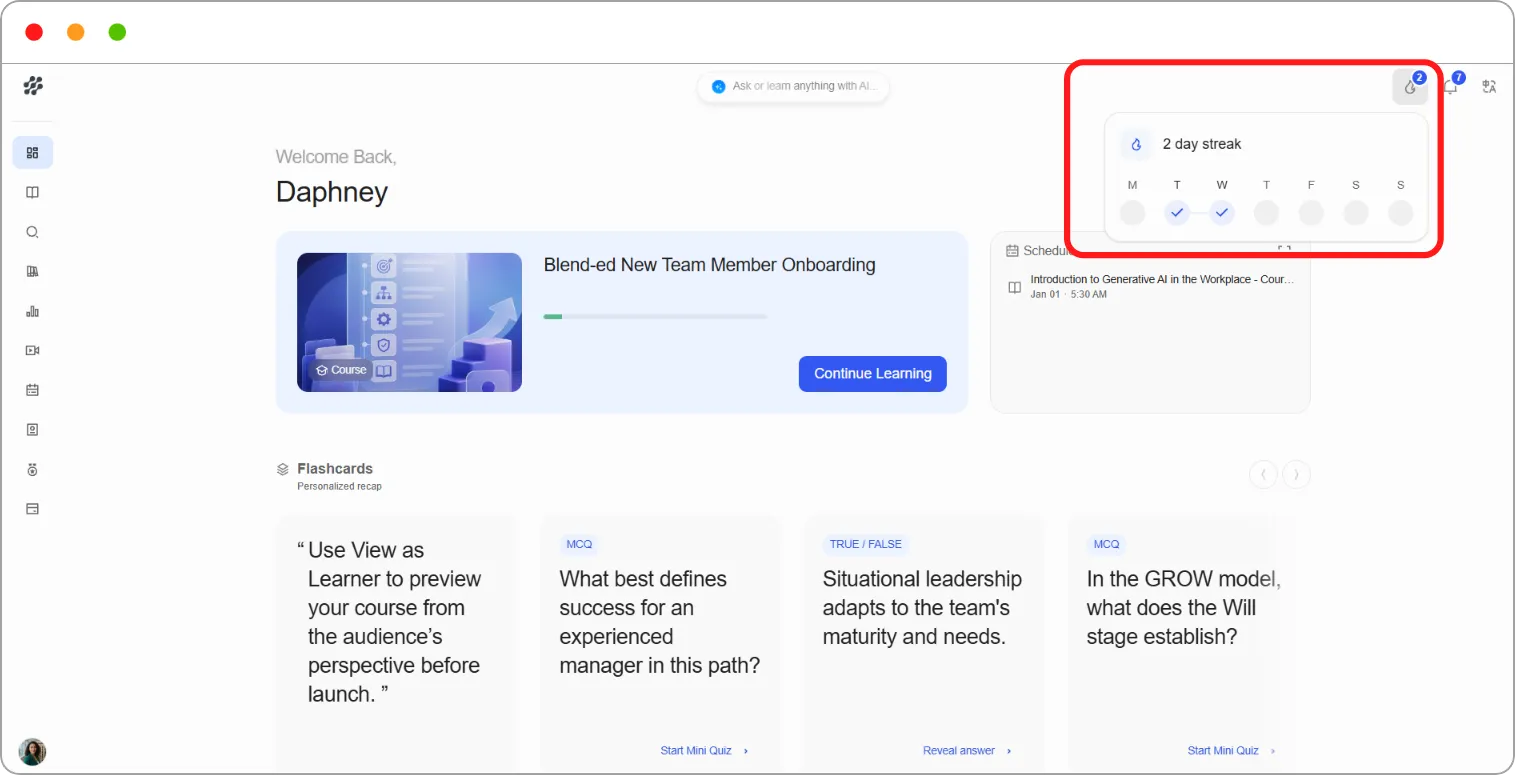Click 'Blend-ed New Team Member Onboarding' title
1515x775 pixels.
(x=709, y=265)
